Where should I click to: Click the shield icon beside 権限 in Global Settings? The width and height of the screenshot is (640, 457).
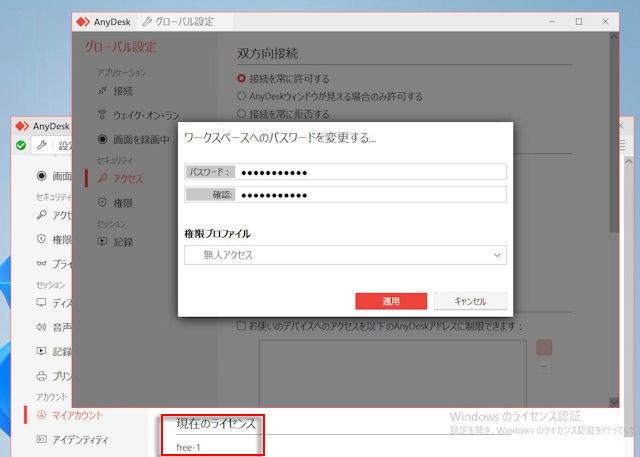pos(102,202)
